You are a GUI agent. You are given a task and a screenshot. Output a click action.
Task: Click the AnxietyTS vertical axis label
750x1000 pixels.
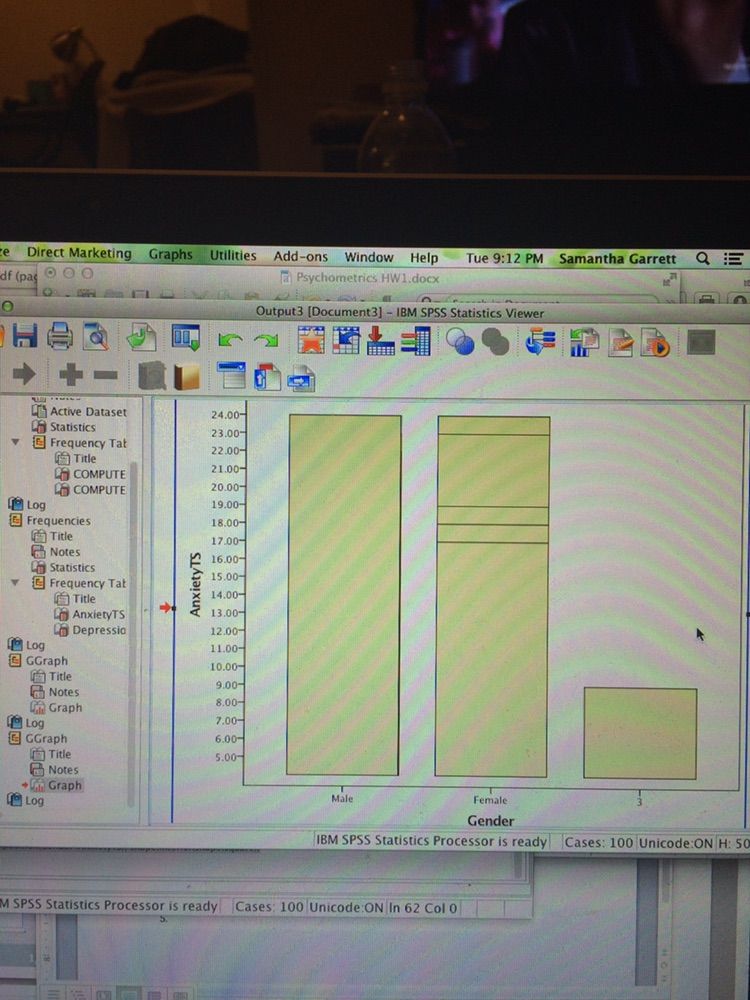pyautogui.click(x=195, y=585)
